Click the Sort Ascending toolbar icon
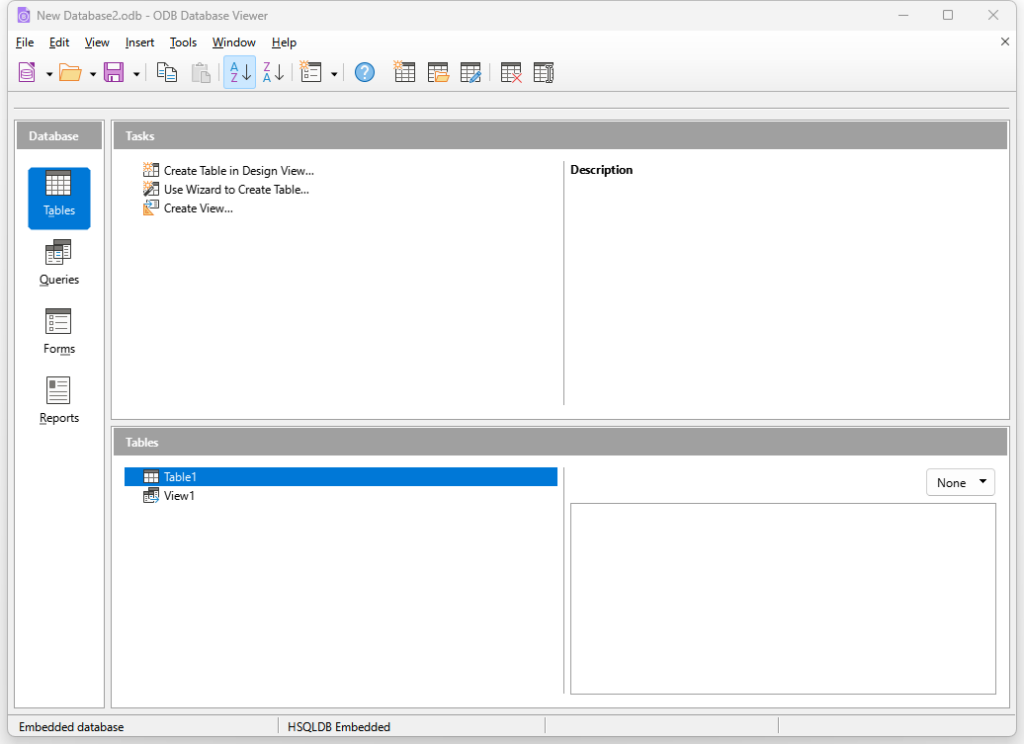This screenshot has width=1024, height=744. 240,73
